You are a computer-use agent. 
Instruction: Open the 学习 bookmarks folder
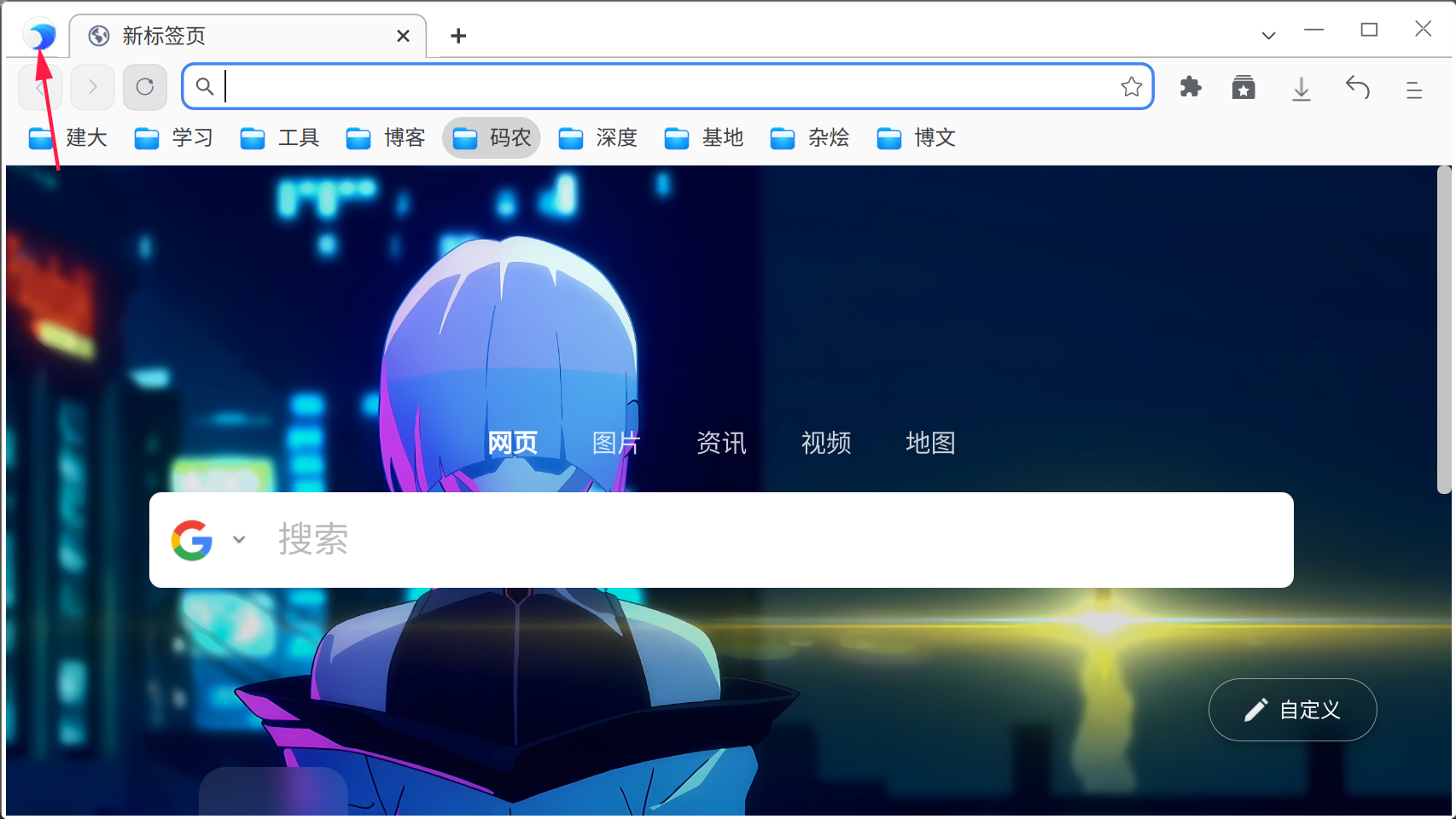pyautogui.click(x=173, y=137)
